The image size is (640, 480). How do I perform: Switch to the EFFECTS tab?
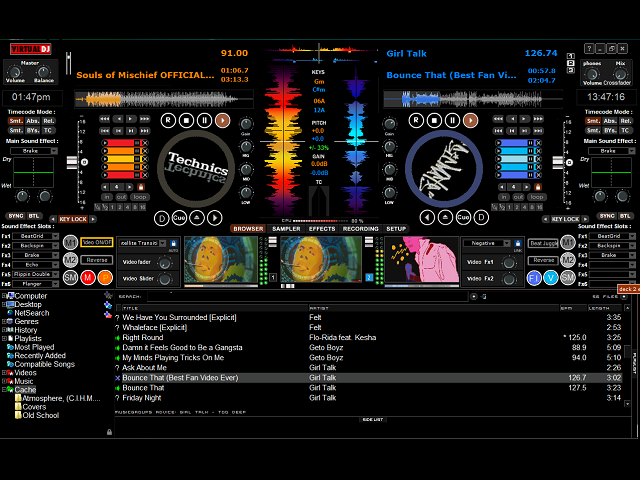(322, 229)
